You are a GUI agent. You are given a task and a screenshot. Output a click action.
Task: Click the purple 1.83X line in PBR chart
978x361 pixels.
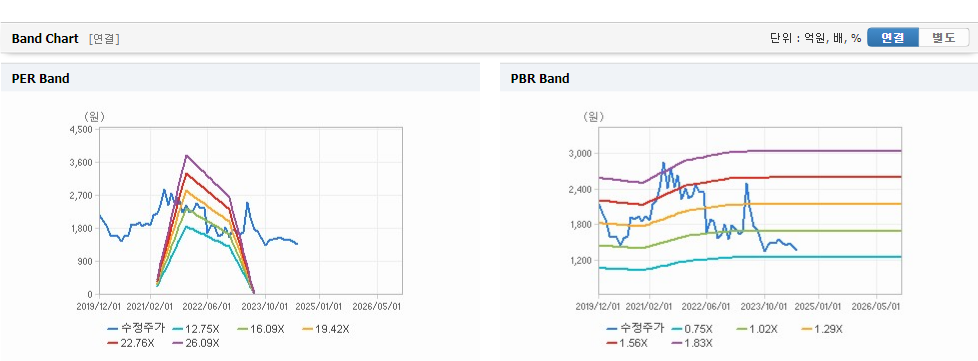coord(811,151)
